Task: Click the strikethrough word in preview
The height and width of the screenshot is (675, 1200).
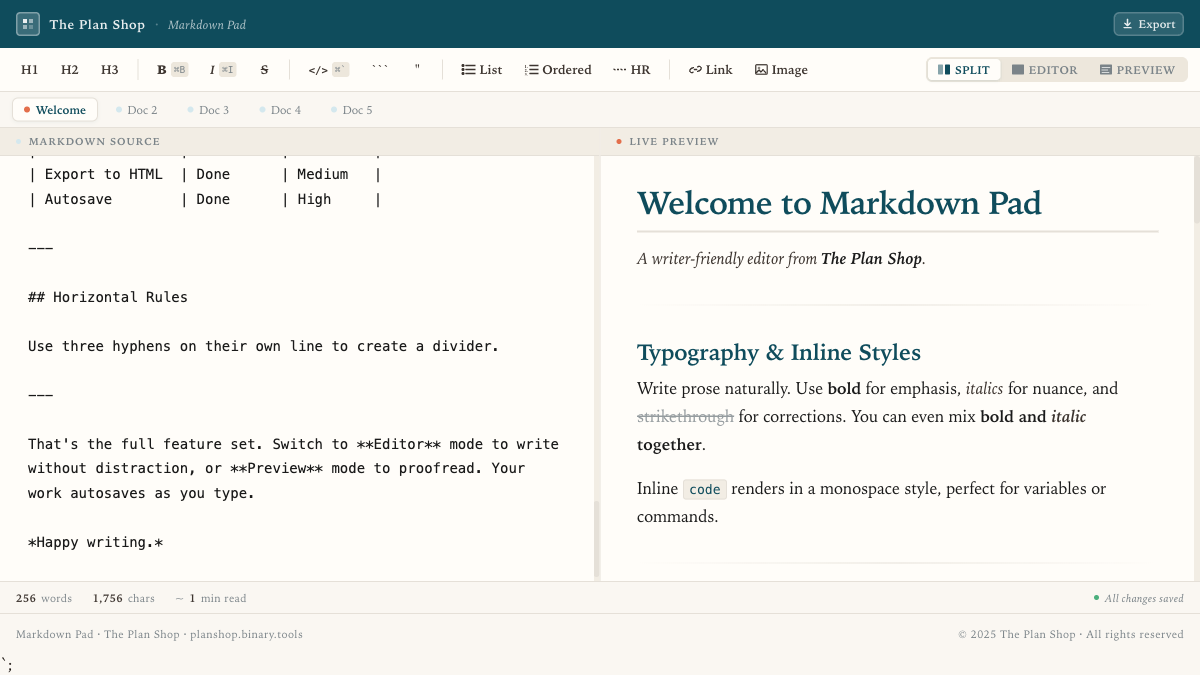Action: pyautogui.click(x=685, y=416)
